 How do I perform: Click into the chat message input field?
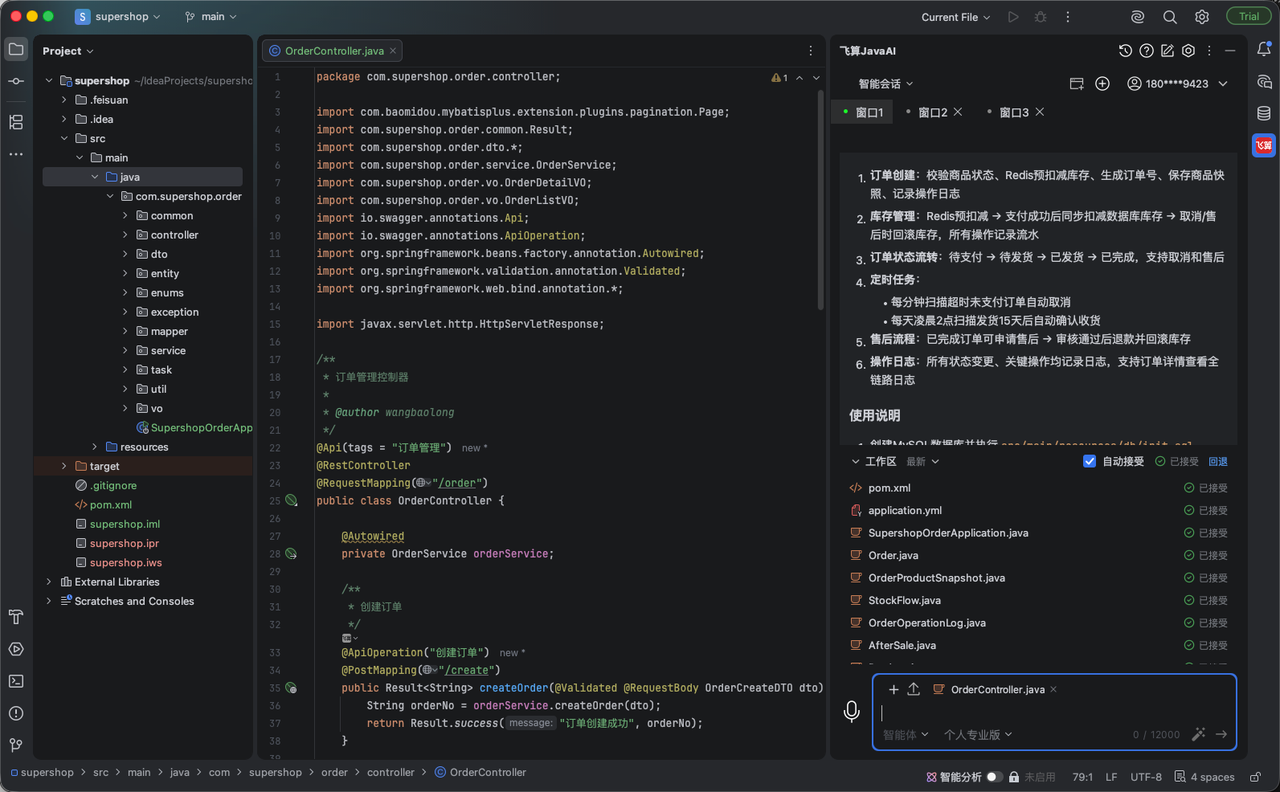point(1054,713)
